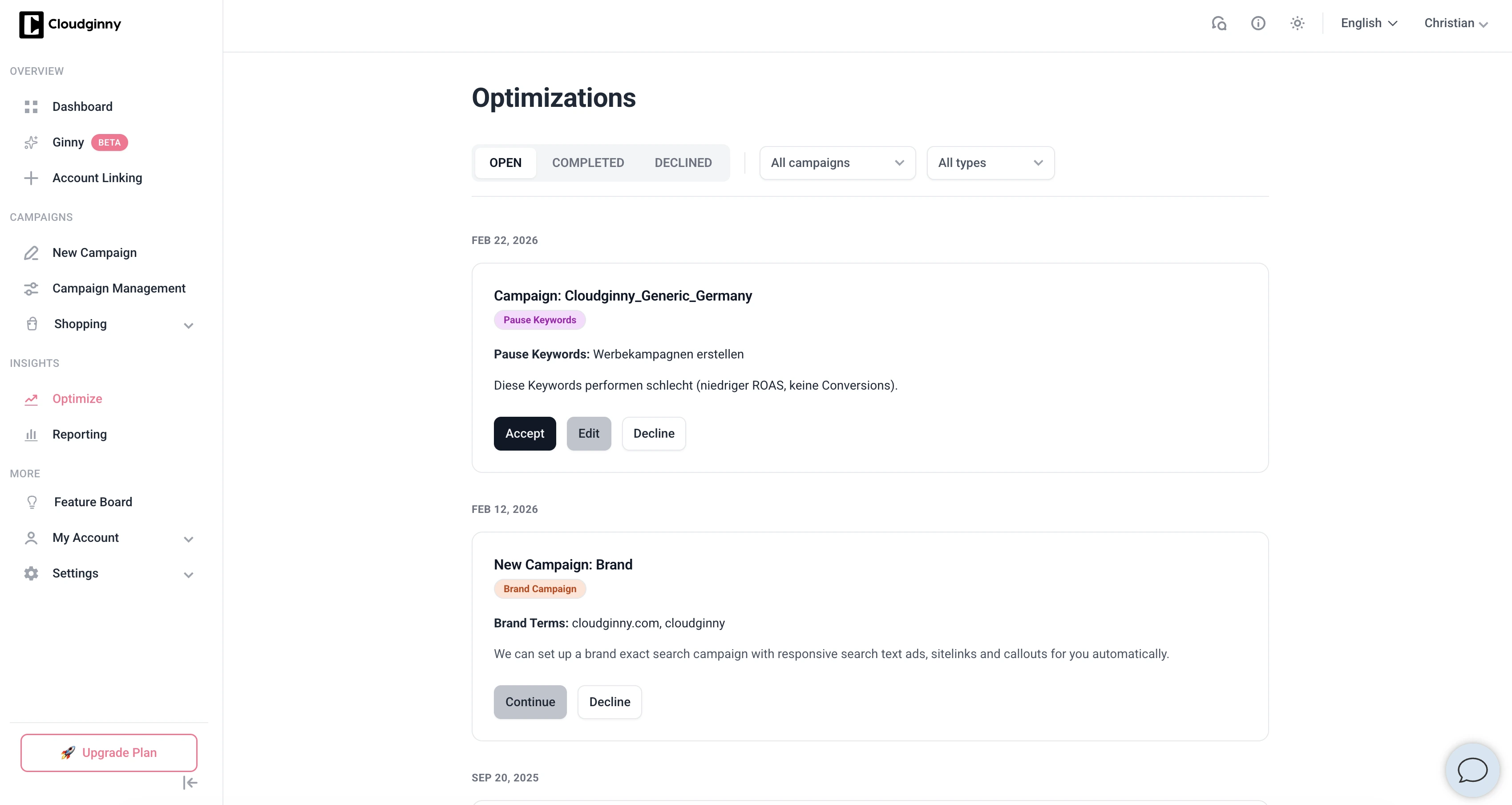Open the search headset icon in header
1512x805 pixels.
point(1218,24)
